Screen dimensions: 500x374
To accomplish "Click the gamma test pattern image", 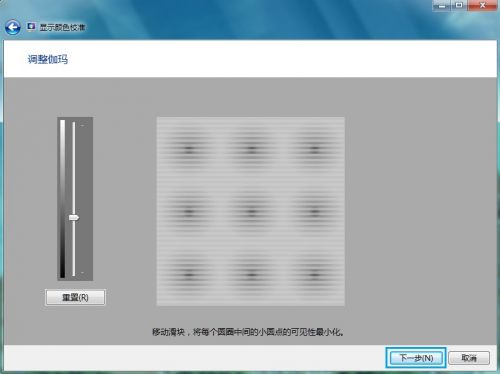I will pyautogui.click(x=251, y=211).
